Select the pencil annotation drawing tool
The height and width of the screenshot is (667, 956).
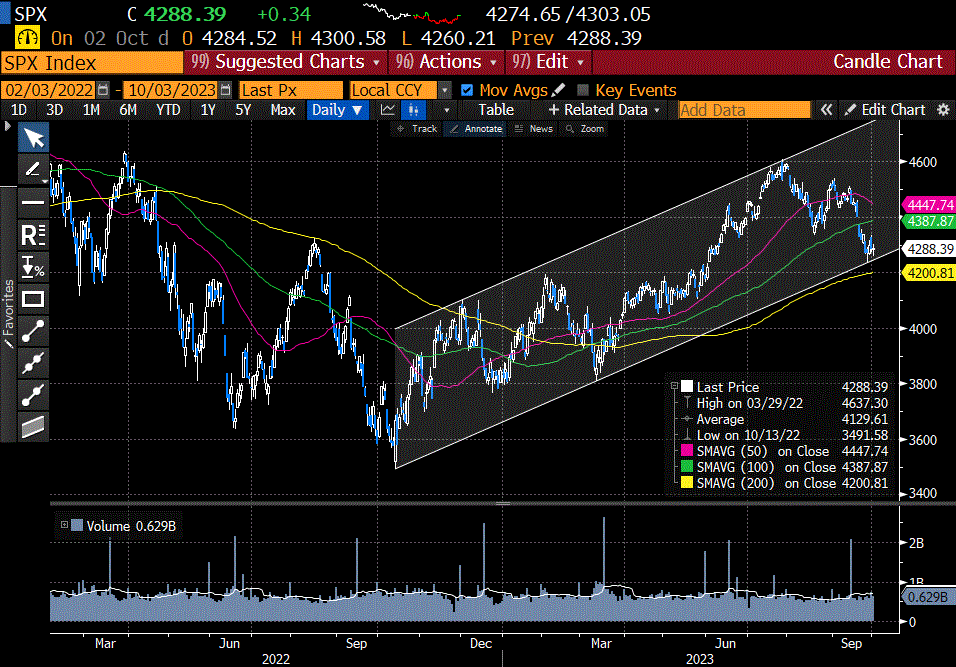pos(34,169)
